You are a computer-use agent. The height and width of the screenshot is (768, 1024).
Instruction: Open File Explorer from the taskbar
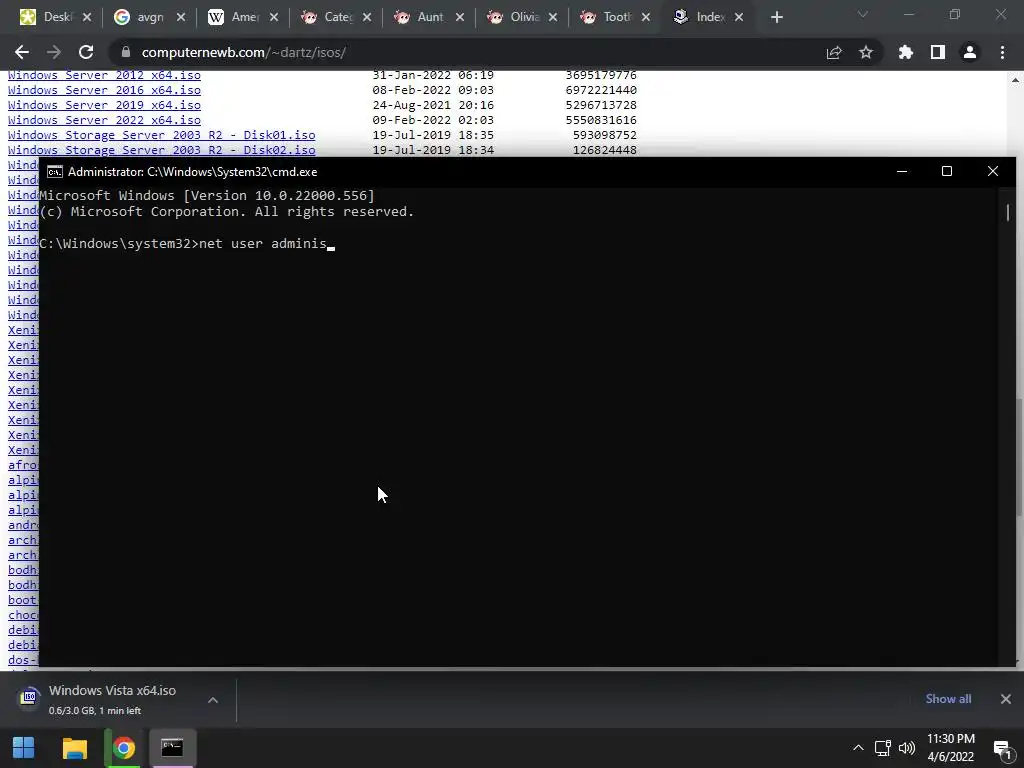pos(74,748)
